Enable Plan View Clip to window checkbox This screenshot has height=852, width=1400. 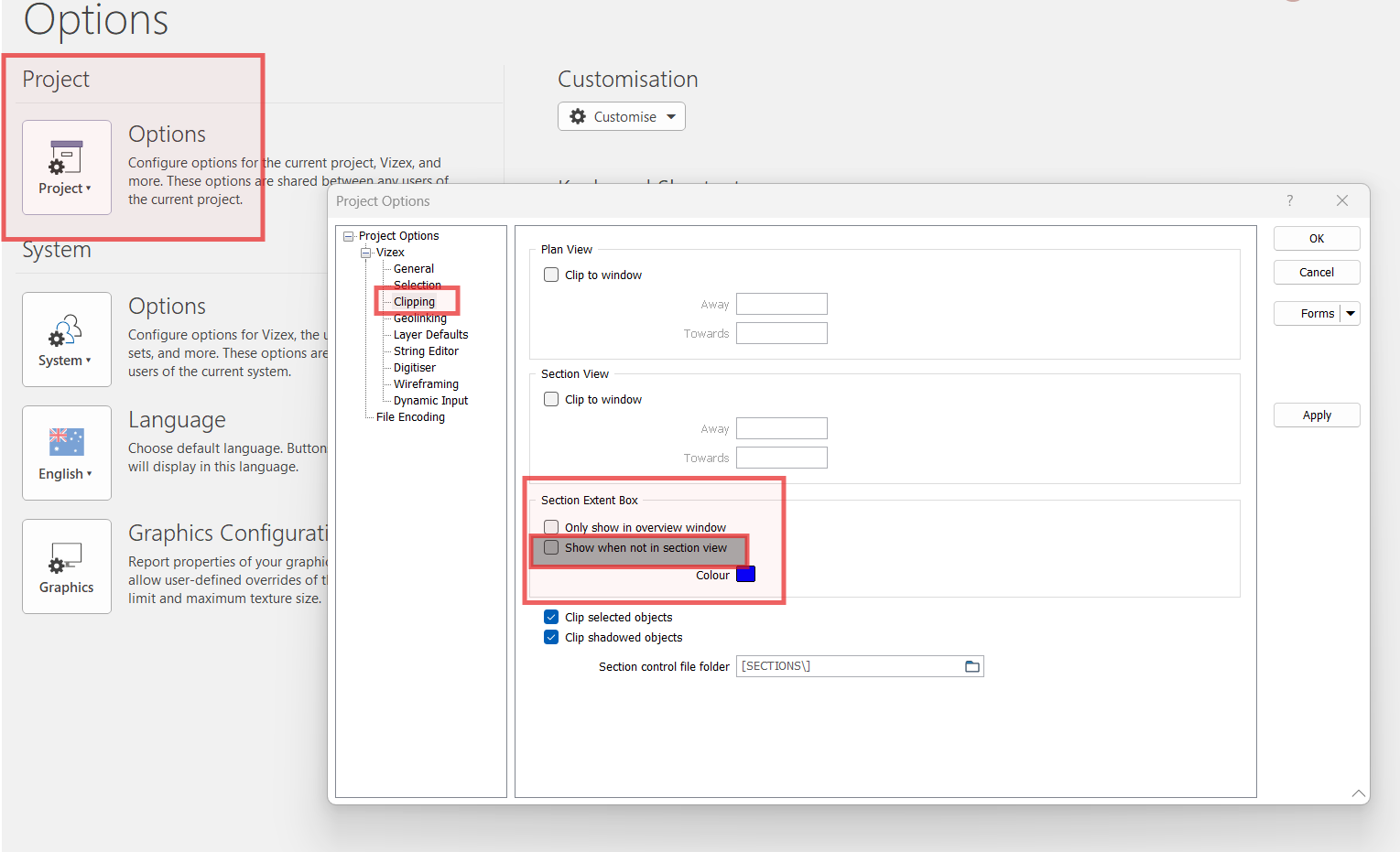coord(551,275)
